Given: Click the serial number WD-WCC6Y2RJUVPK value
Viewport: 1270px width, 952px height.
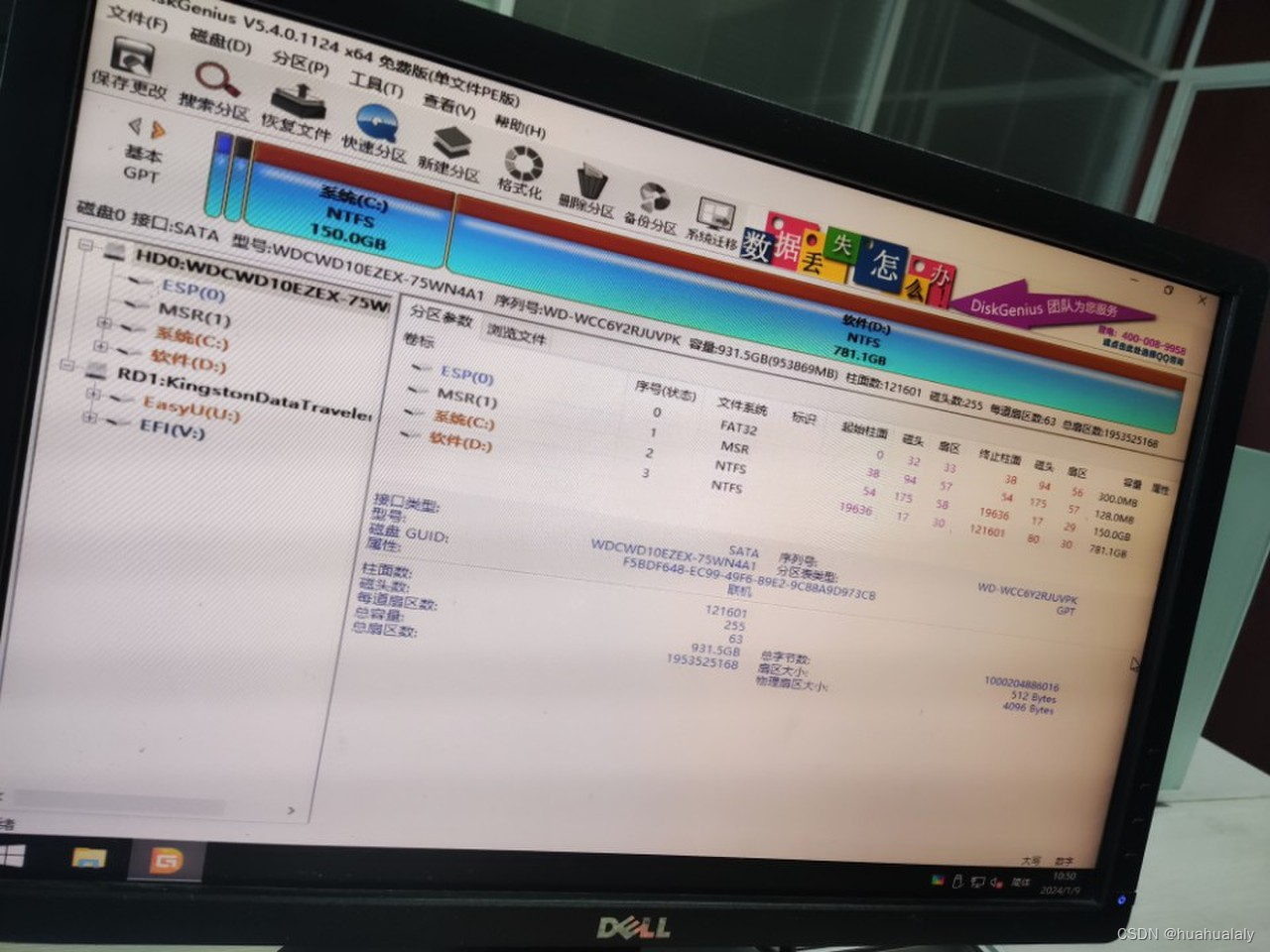Looking at the screenshot, I should (x=1027, y=593).
